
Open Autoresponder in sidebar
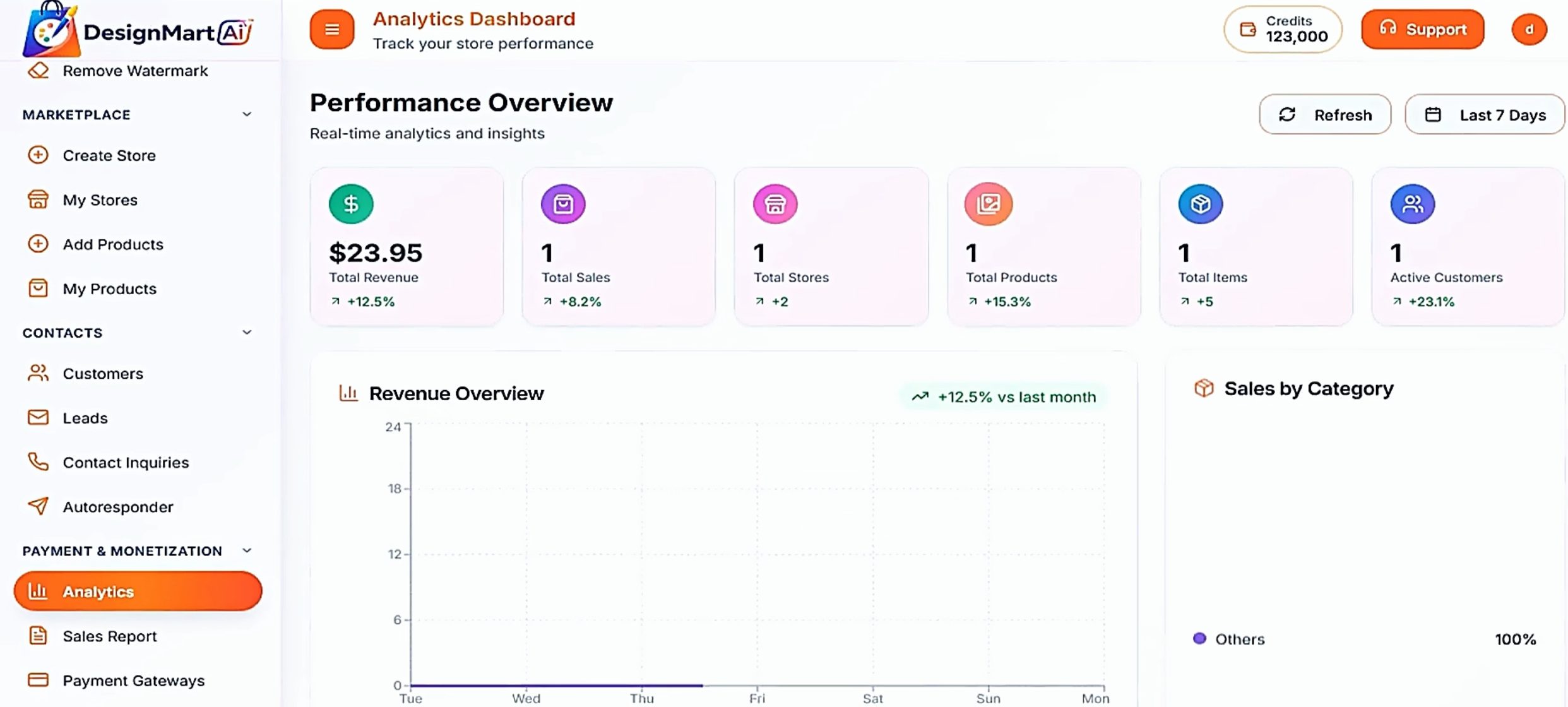(117, 507)
